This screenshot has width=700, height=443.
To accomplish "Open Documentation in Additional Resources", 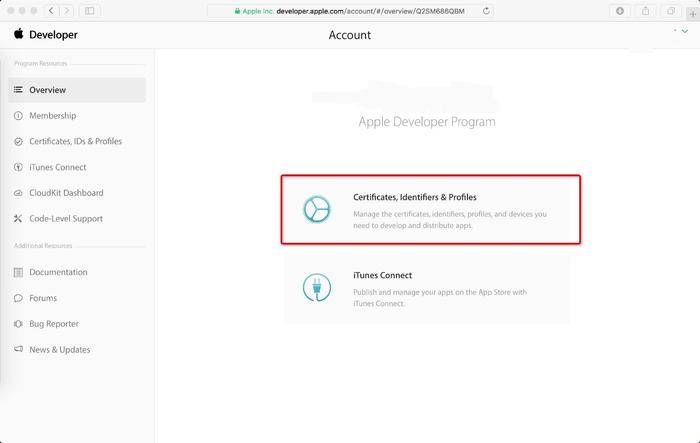I will click(58, 272).
